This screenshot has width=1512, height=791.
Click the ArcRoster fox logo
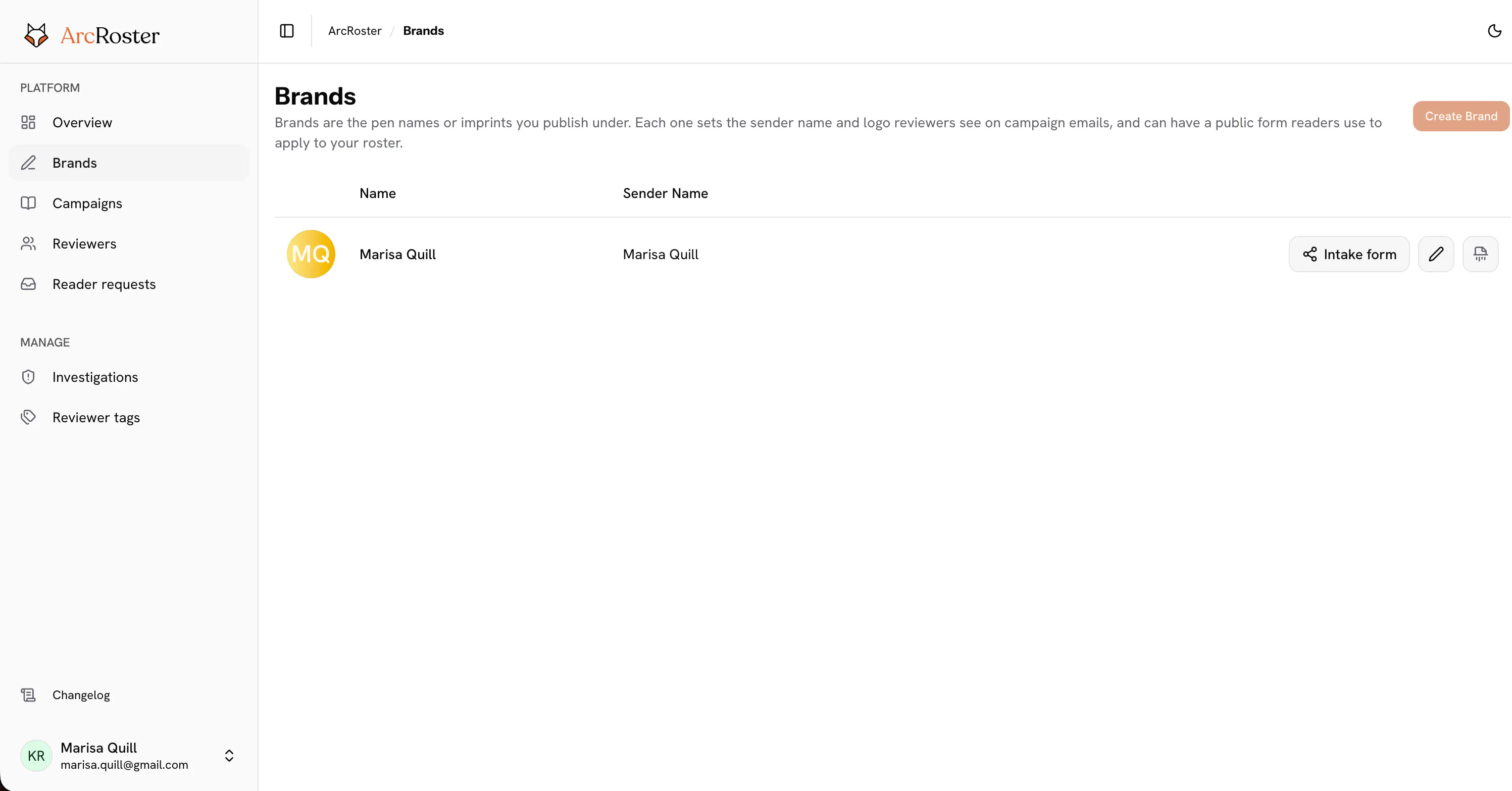(x=36, y=35)
